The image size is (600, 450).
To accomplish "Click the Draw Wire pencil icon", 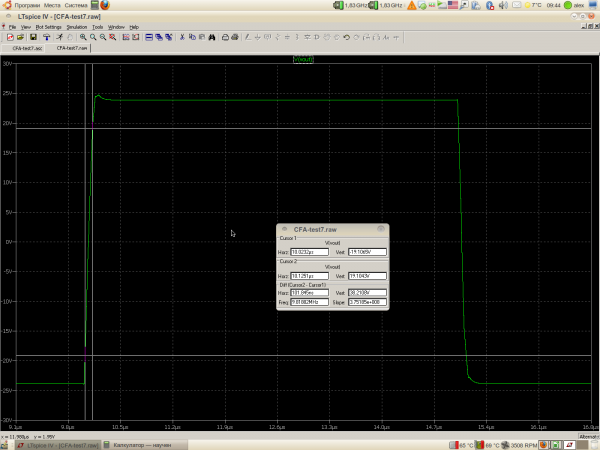I will [x=248, y=37].
